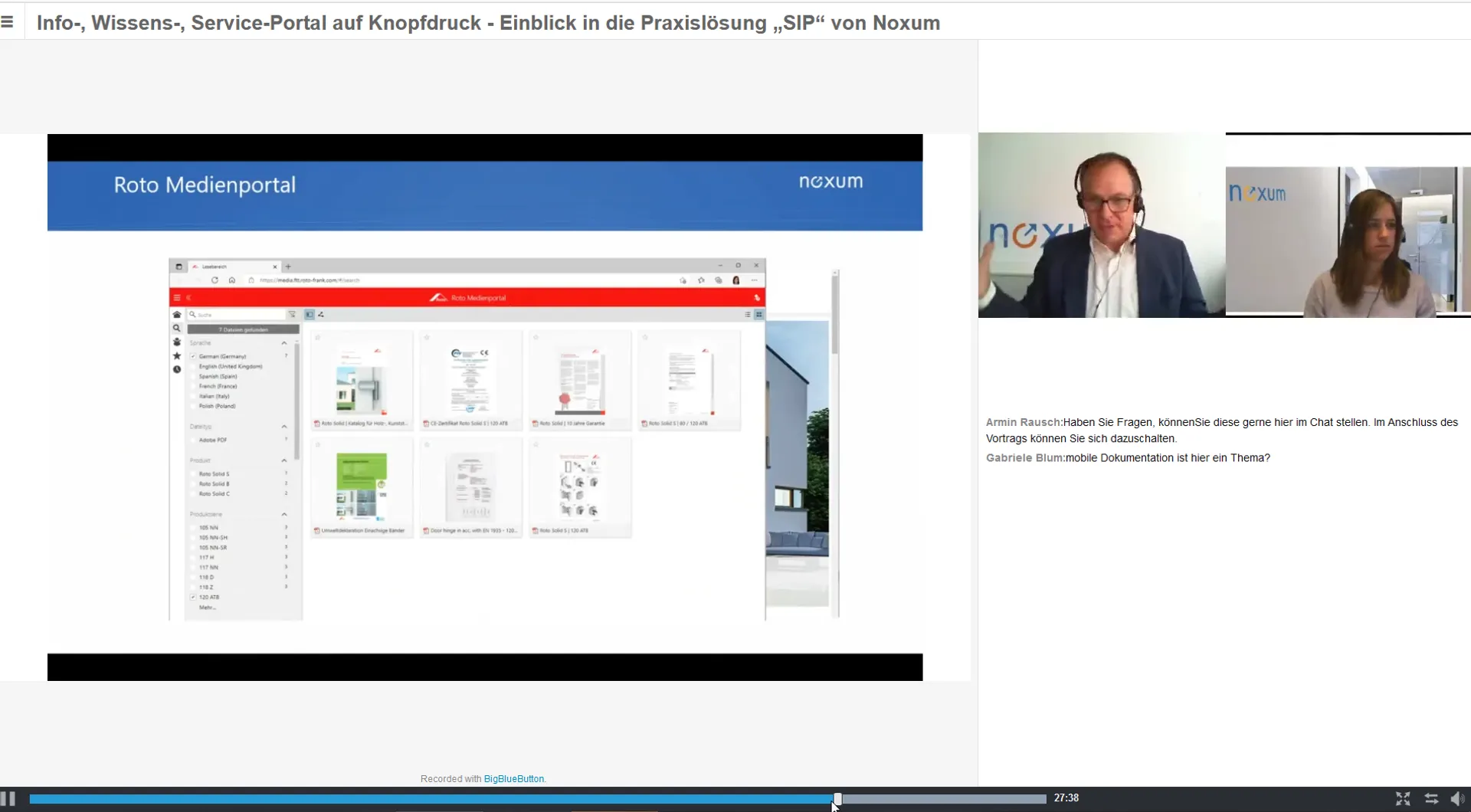Open the Umwelterklärung Einachsige Bänder card

(362, 488)
